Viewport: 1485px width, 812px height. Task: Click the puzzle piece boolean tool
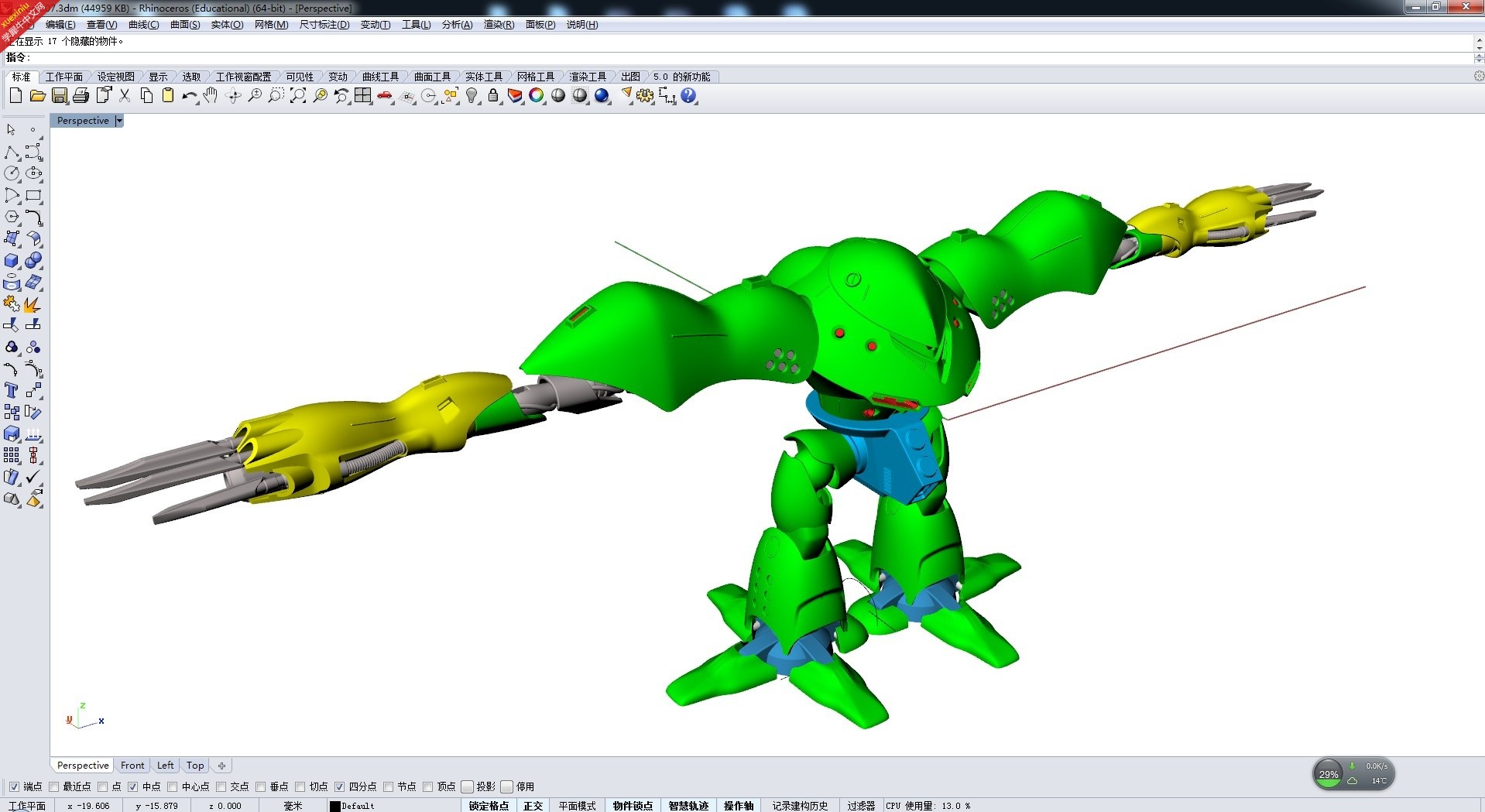[x=12, y=303]
